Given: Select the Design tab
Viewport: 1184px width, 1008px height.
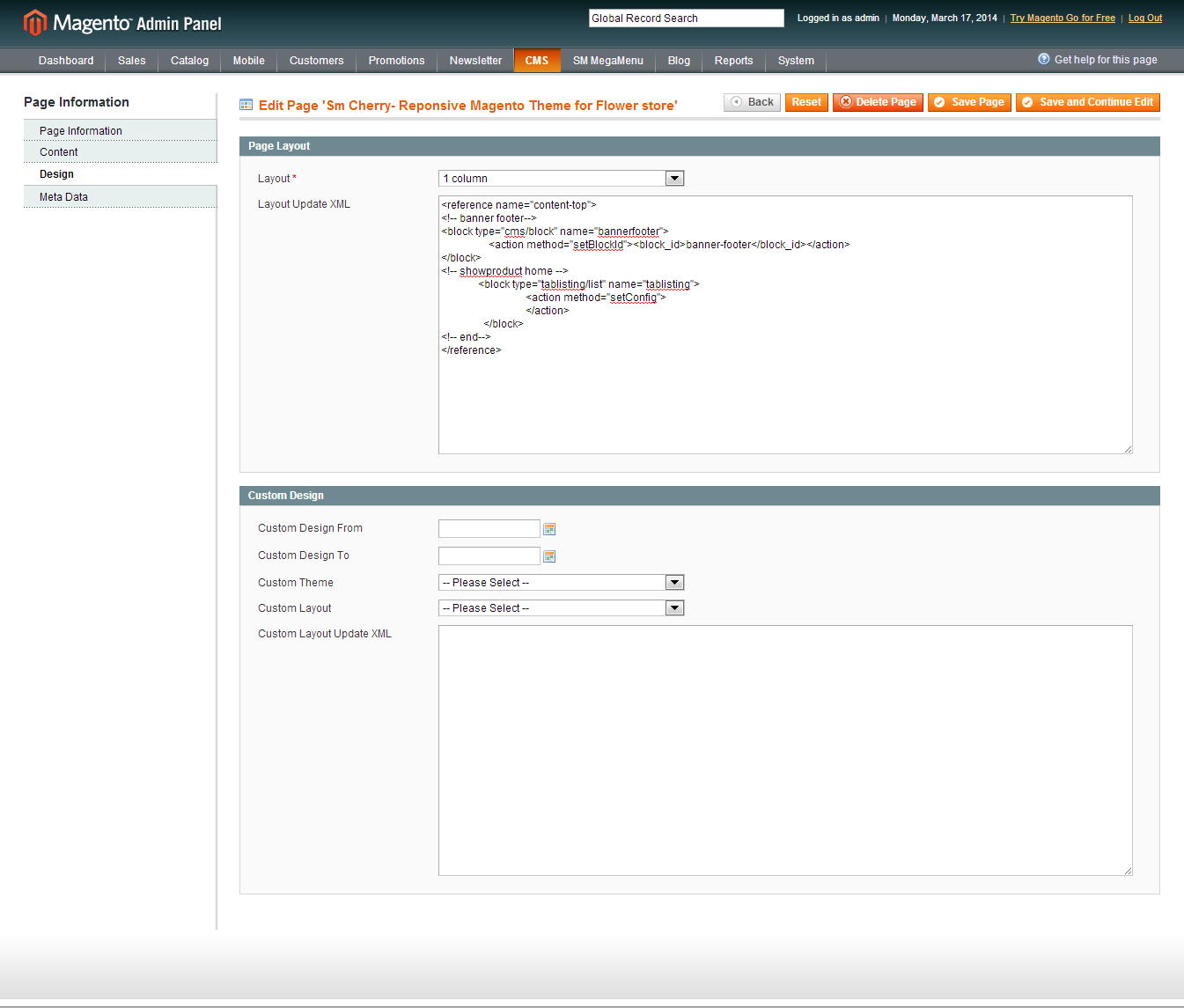Looking at the screenshot, I should pyautogui.click(x=121, y=174).
